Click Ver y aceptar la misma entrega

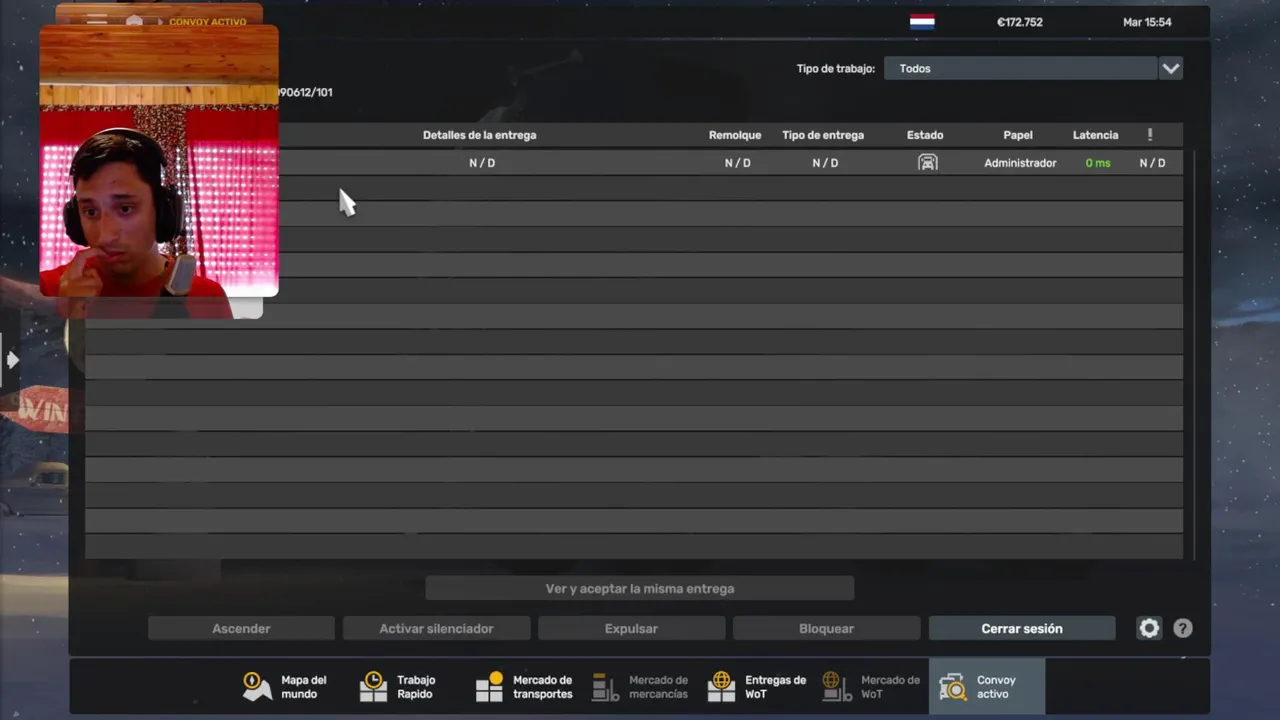click(x=640, y=588)
